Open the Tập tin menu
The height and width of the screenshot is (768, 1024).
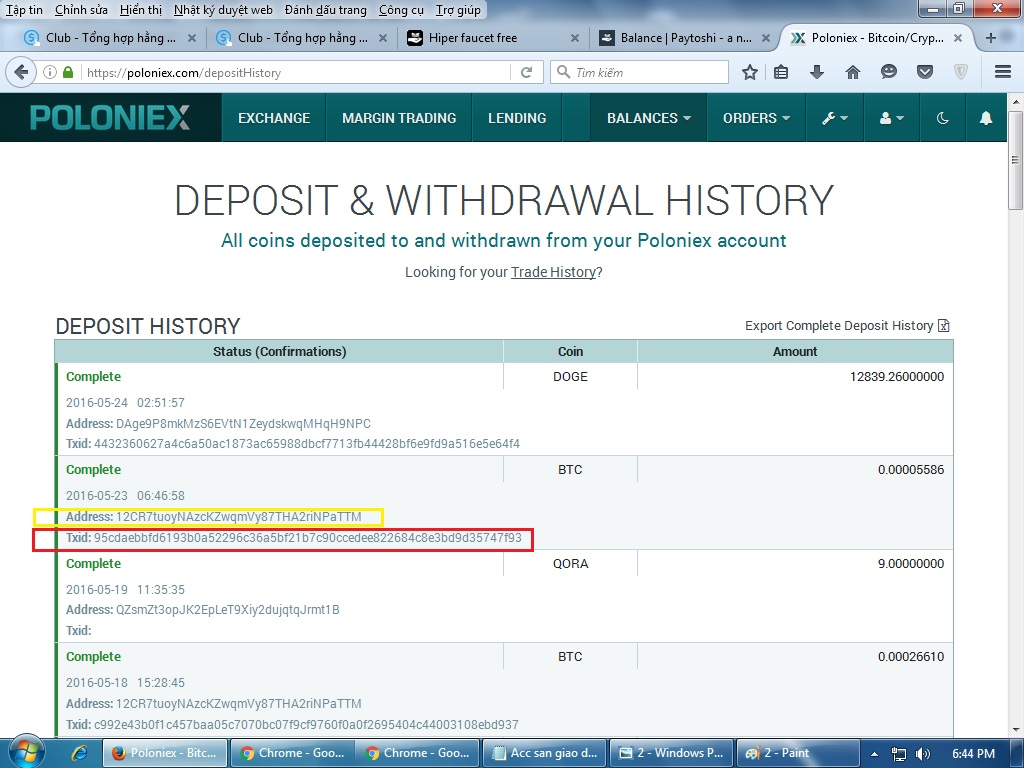point(24,10)
